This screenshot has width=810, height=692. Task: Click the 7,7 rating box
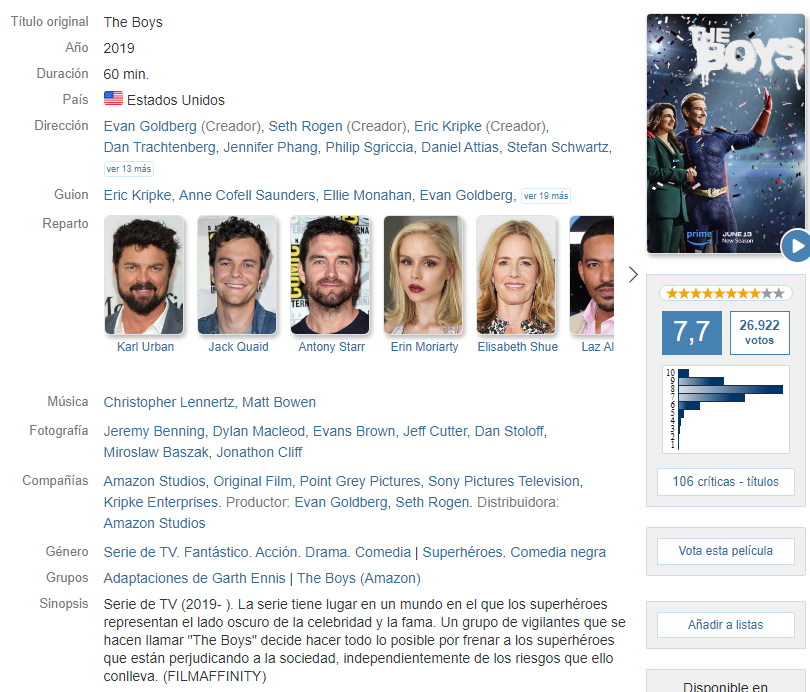tap(692, 333)
